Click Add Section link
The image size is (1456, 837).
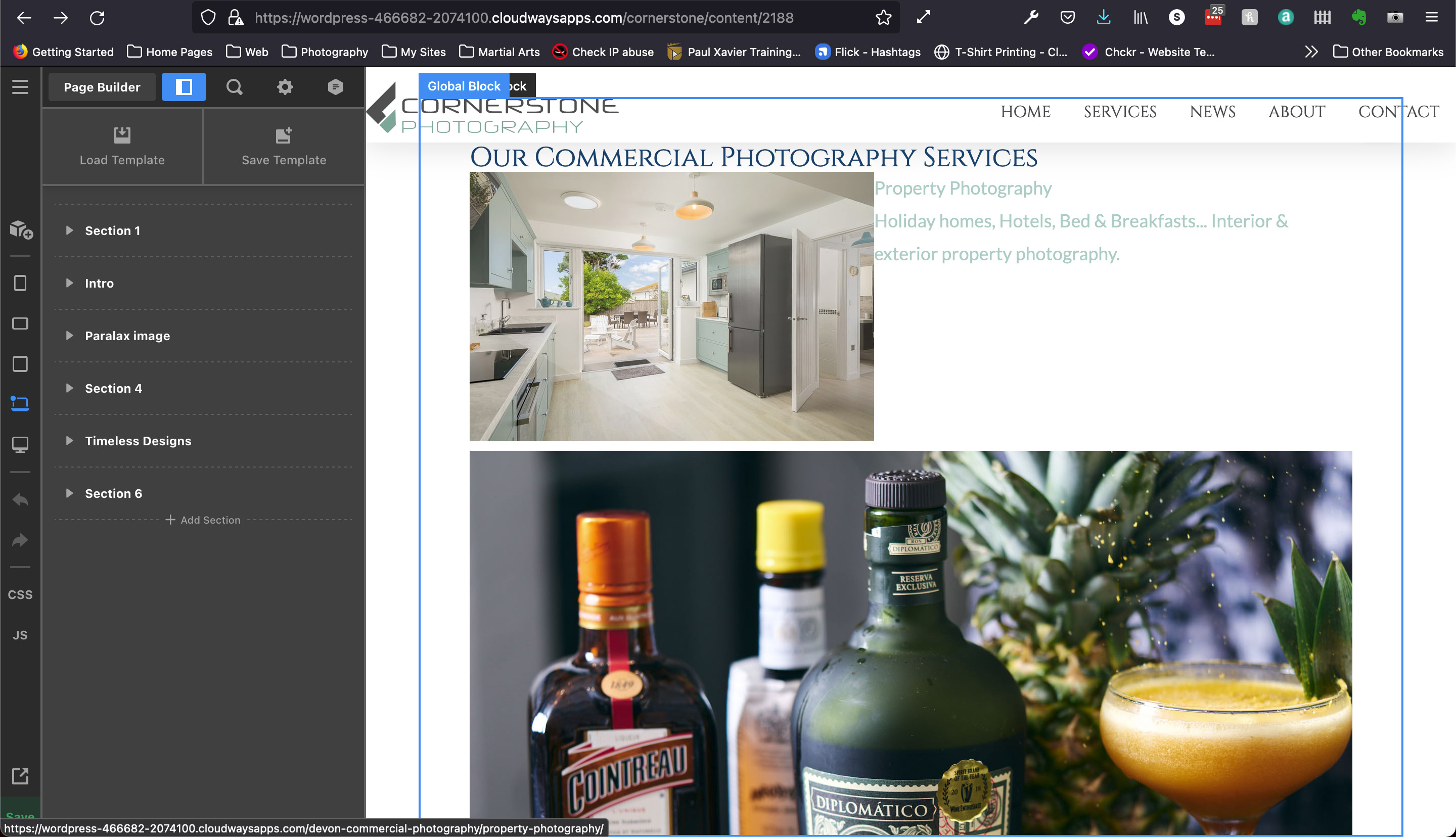pos(203,520)
